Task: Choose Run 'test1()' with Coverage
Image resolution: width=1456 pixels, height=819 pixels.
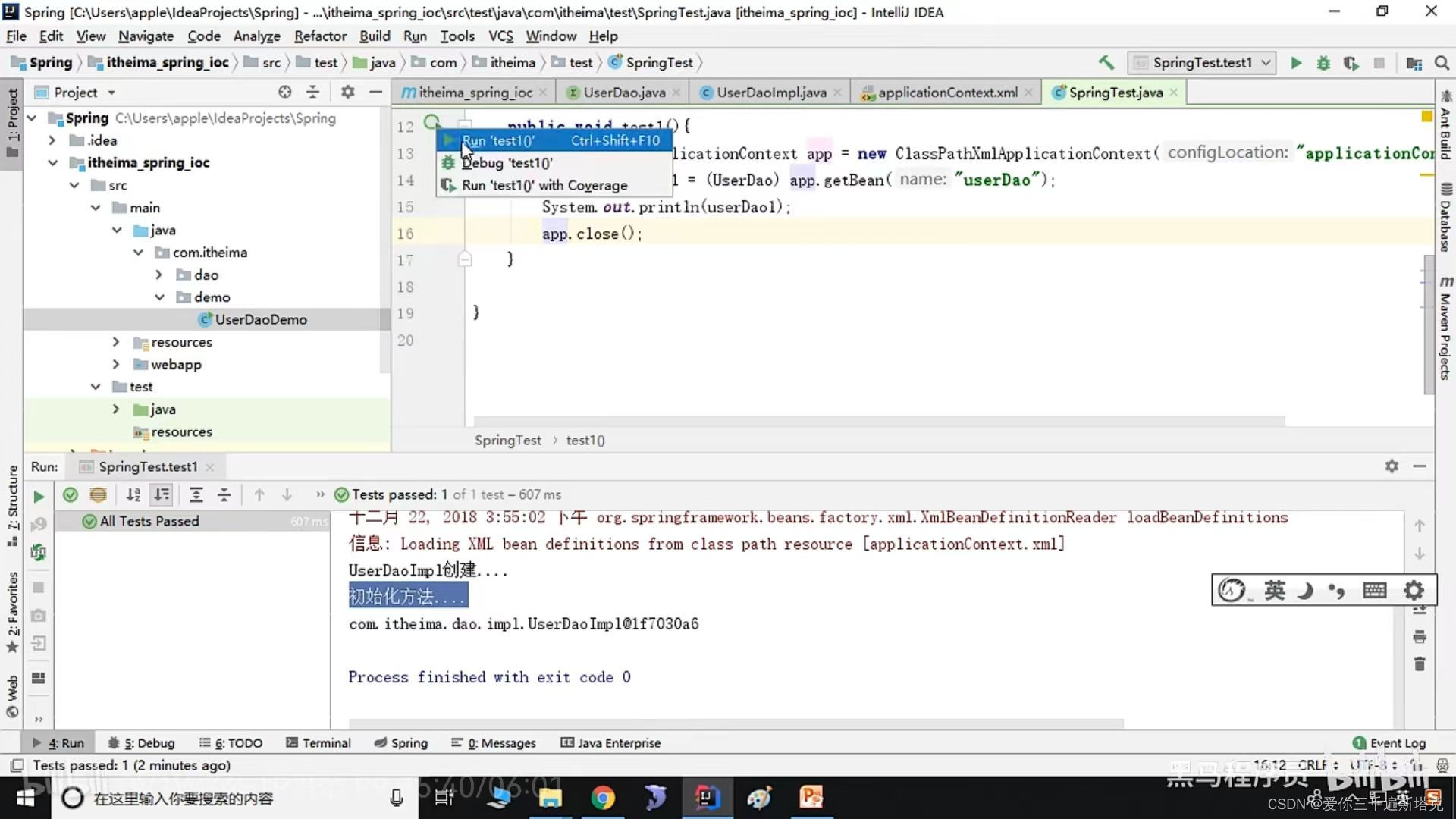Action: [554, 185]
